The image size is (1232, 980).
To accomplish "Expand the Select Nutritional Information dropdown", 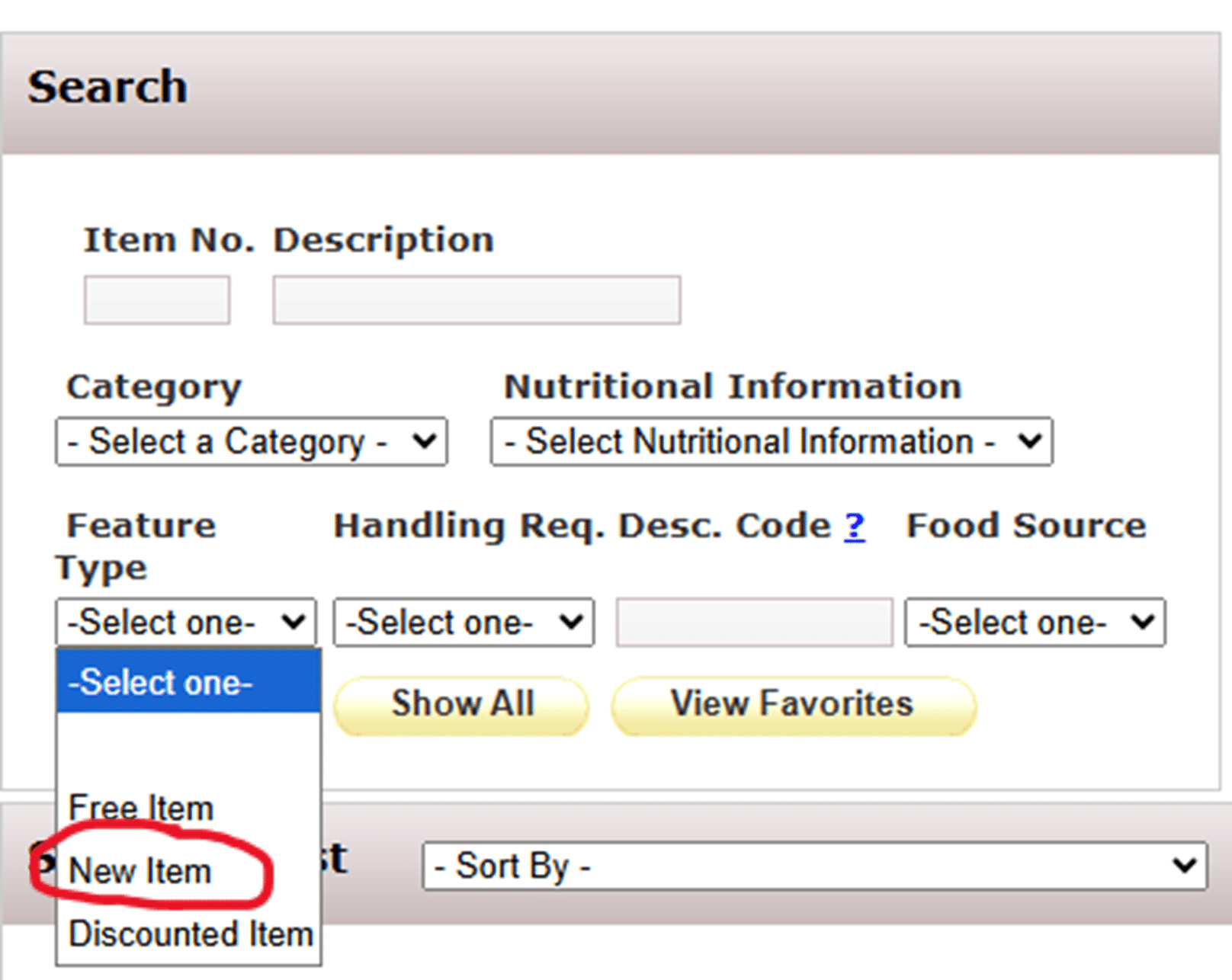I will [772, 441].
